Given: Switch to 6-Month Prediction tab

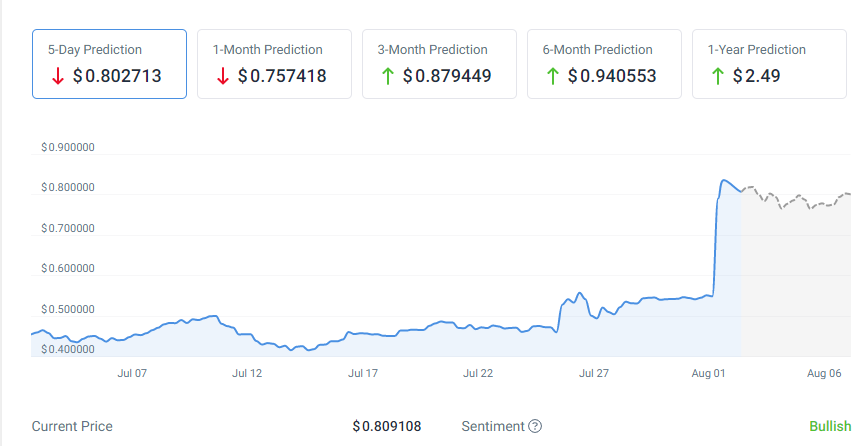Looking at the screenshot, I should (604, 64).
